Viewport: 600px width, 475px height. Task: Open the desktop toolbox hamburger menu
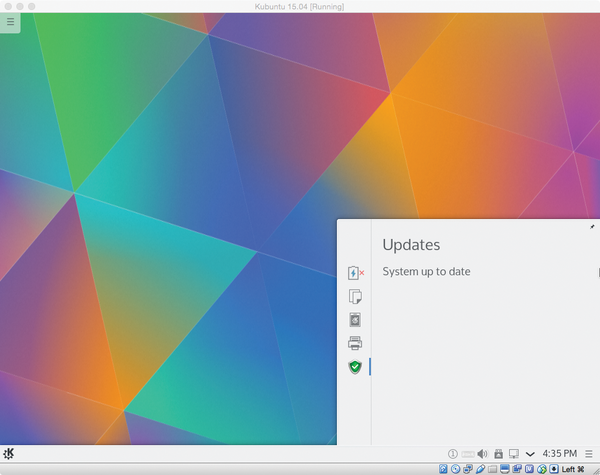10,21
